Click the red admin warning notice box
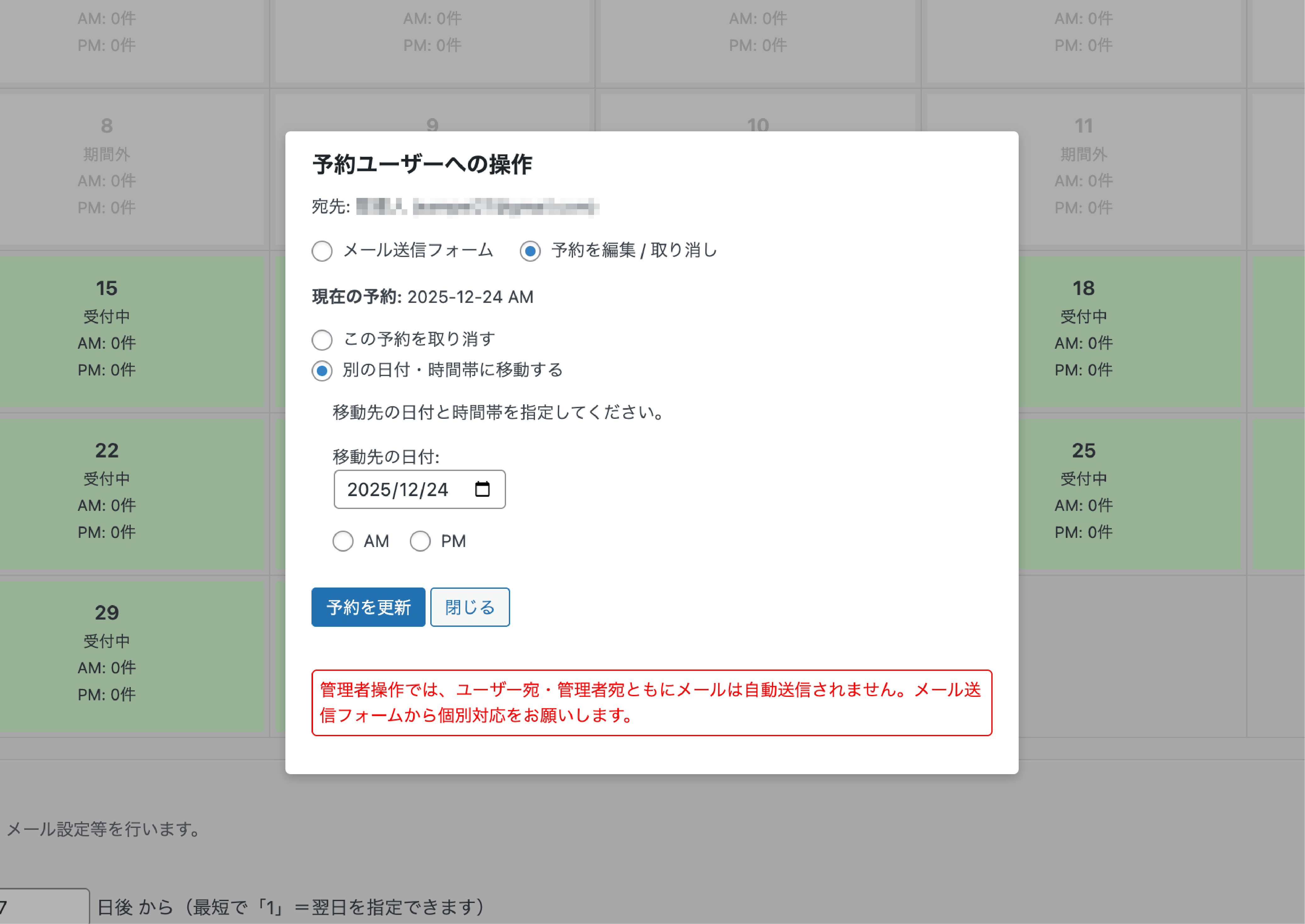Screen dimensions: 1305x924 pyautogui.click(x=652, y=703)
